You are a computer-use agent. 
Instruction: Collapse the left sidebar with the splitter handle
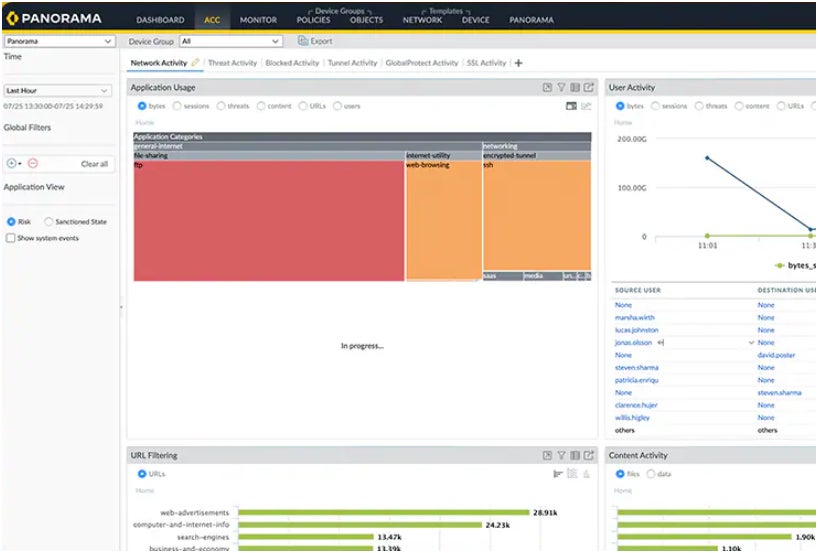click(122, 307)
